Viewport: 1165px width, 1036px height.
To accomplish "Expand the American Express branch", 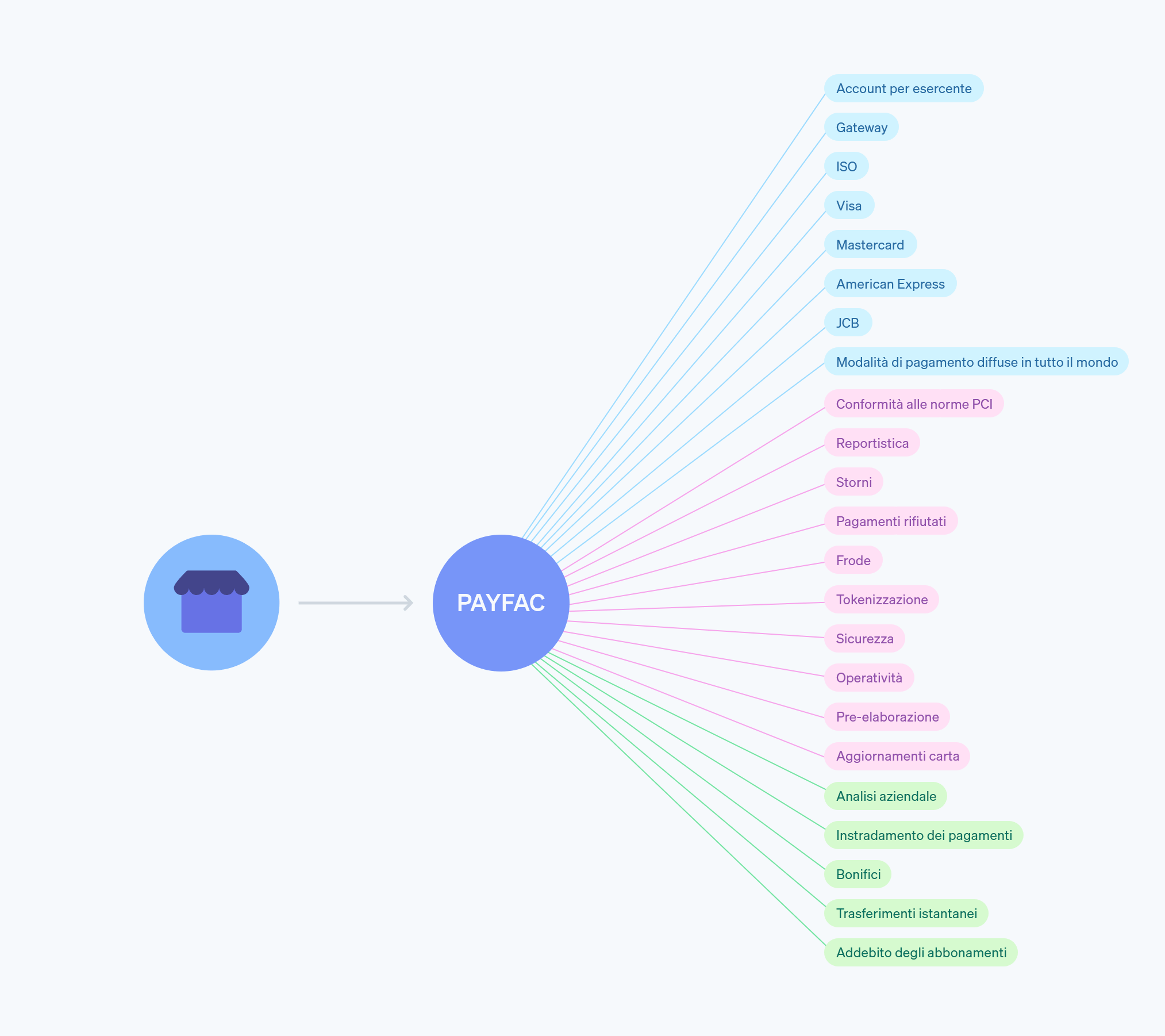I will [x=892, y=284].
